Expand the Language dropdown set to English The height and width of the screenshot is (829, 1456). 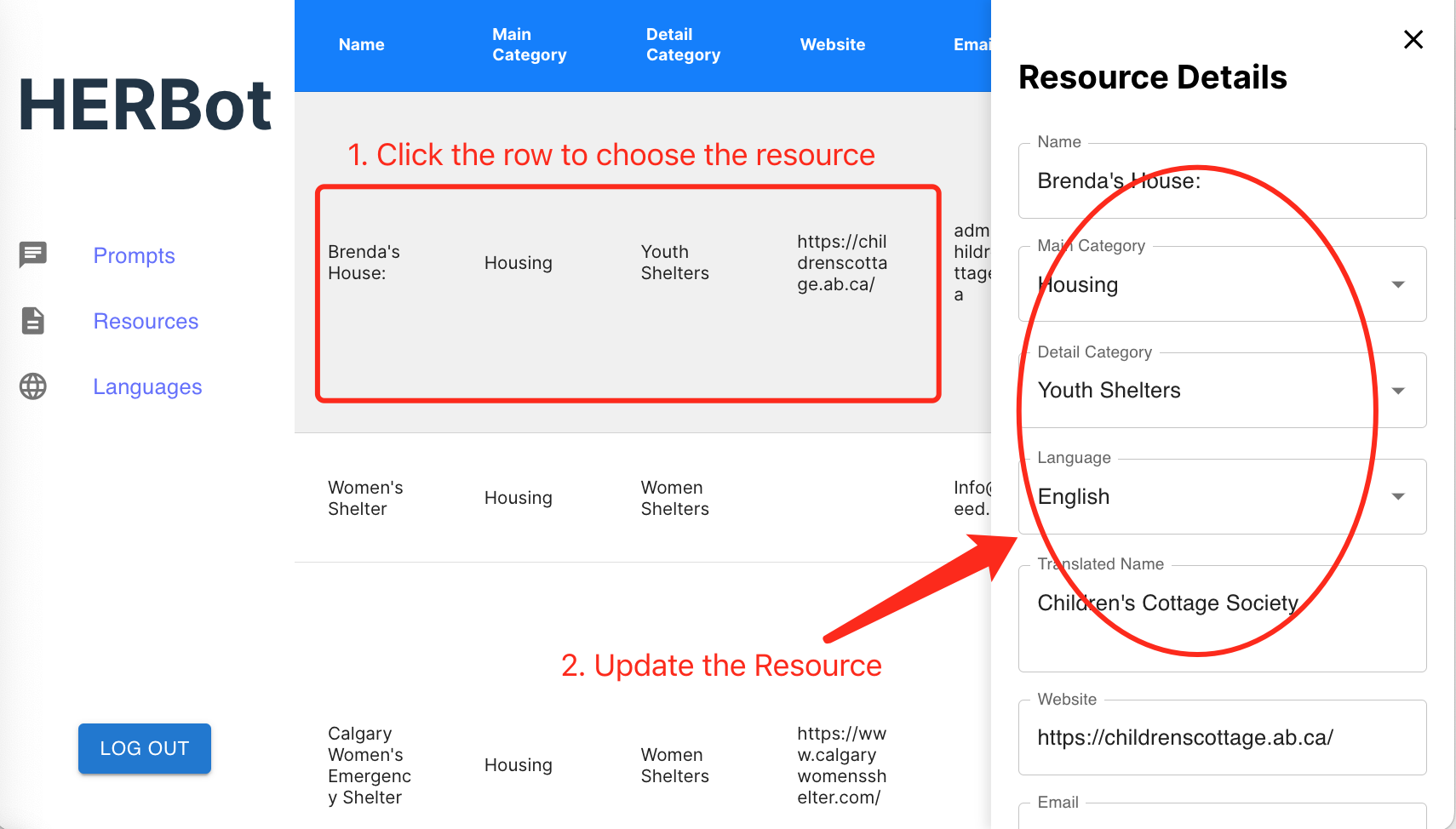click(x=1397, y=497)
